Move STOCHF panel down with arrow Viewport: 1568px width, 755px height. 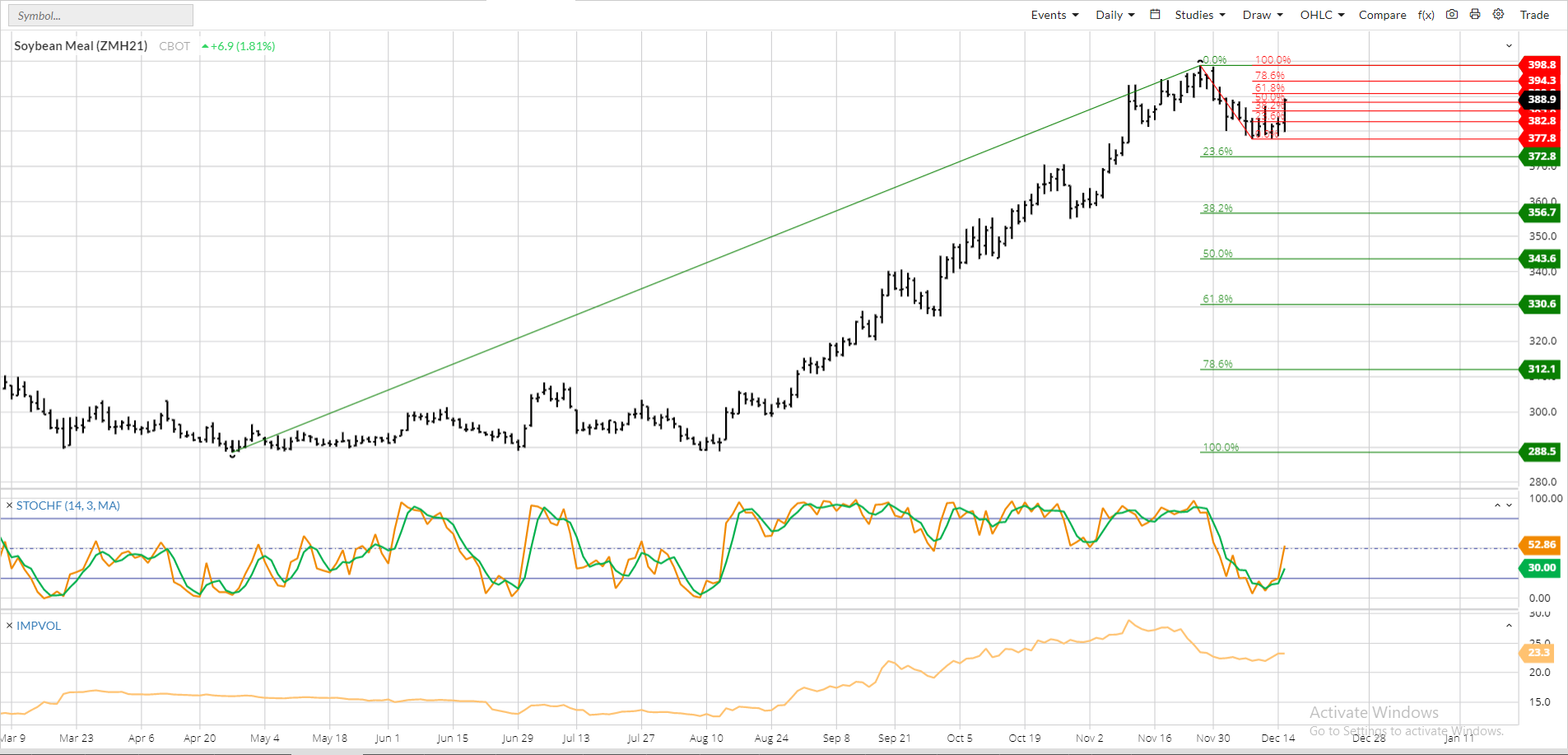(x=1510, y=506)
